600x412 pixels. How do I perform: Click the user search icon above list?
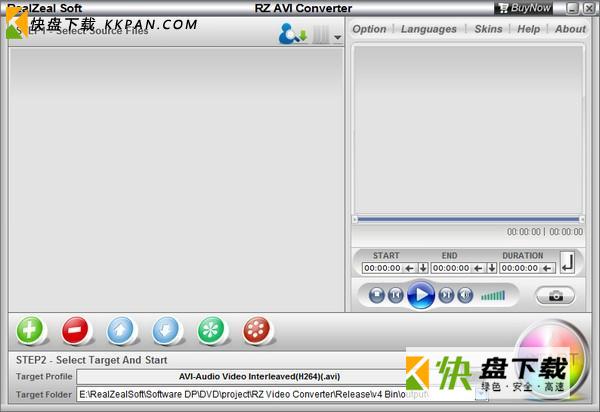click(x=293, y=34)
